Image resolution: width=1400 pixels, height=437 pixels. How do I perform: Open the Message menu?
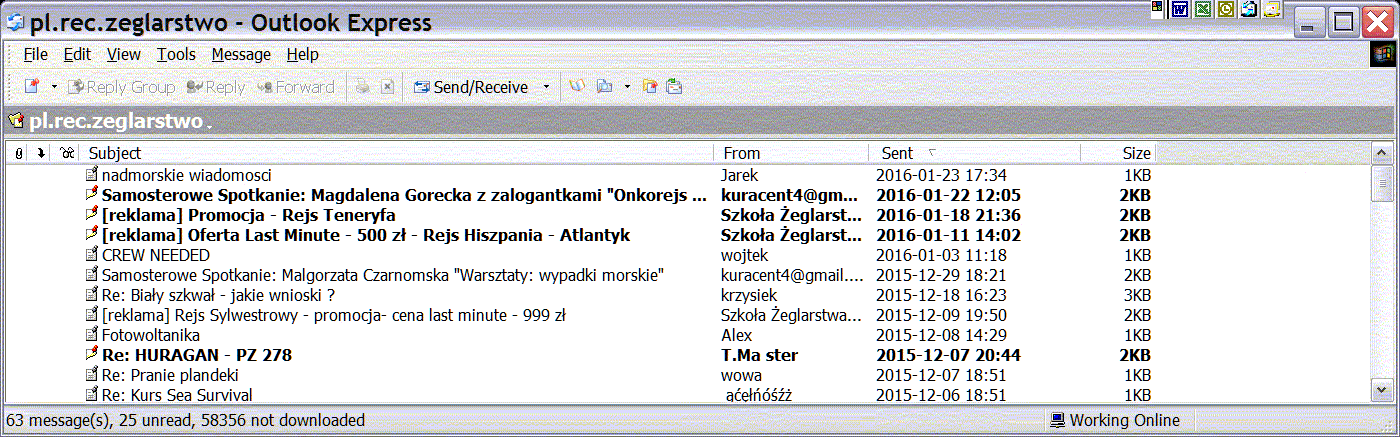click(241, 54)
